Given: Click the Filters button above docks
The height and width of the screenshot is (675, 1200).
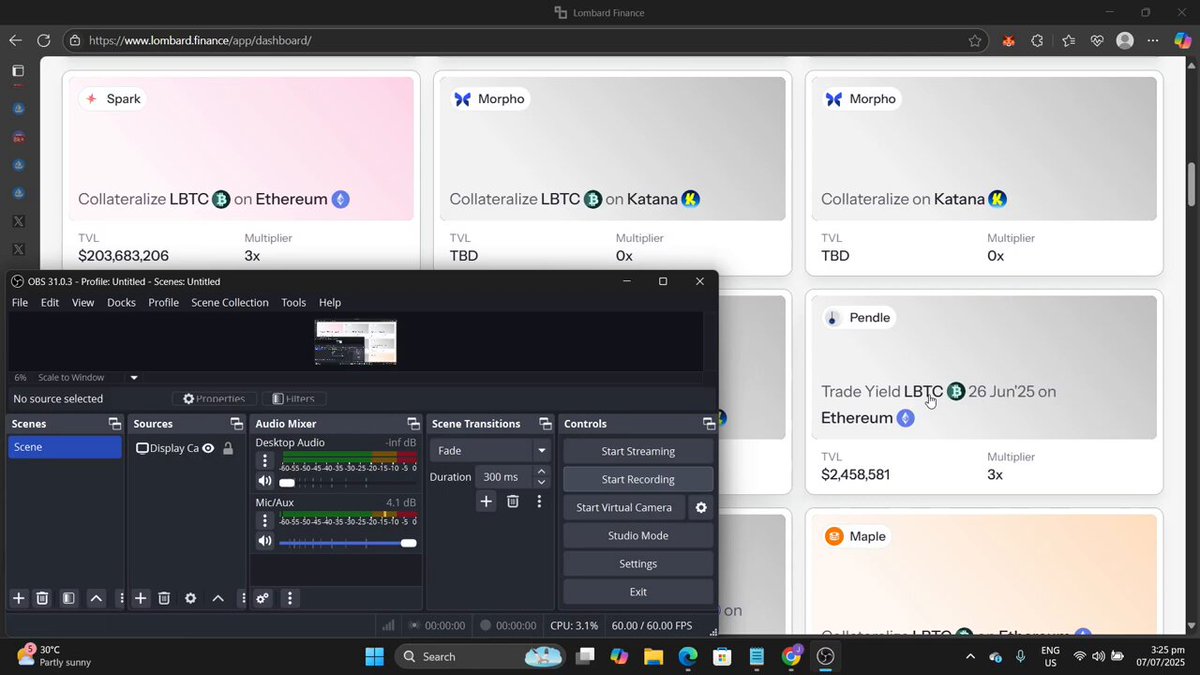Looking at the screenshot, I should [294, 399].
